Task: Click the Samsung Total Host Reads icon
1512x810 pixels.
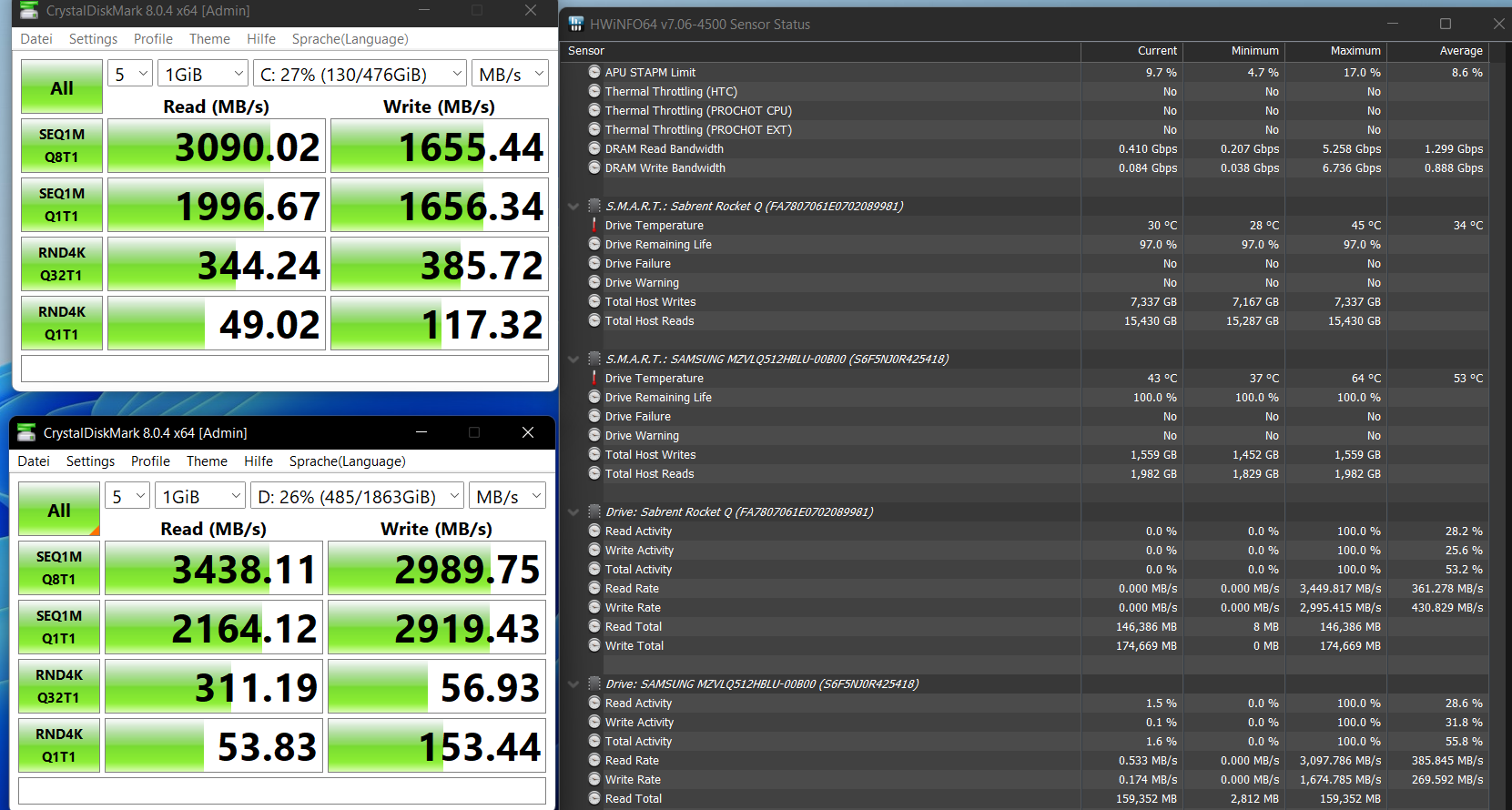Action: click(594, 473)
